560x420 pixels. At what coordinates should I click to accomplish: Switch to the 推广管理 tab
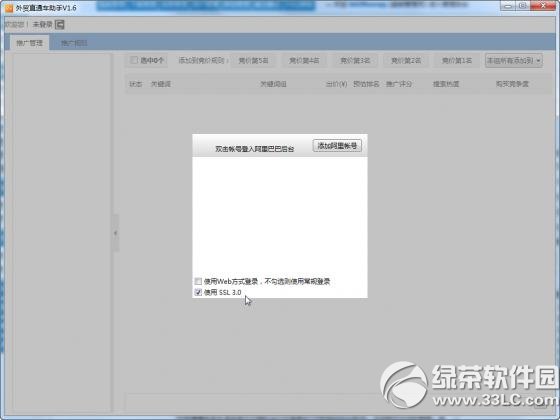click(30, 43)
